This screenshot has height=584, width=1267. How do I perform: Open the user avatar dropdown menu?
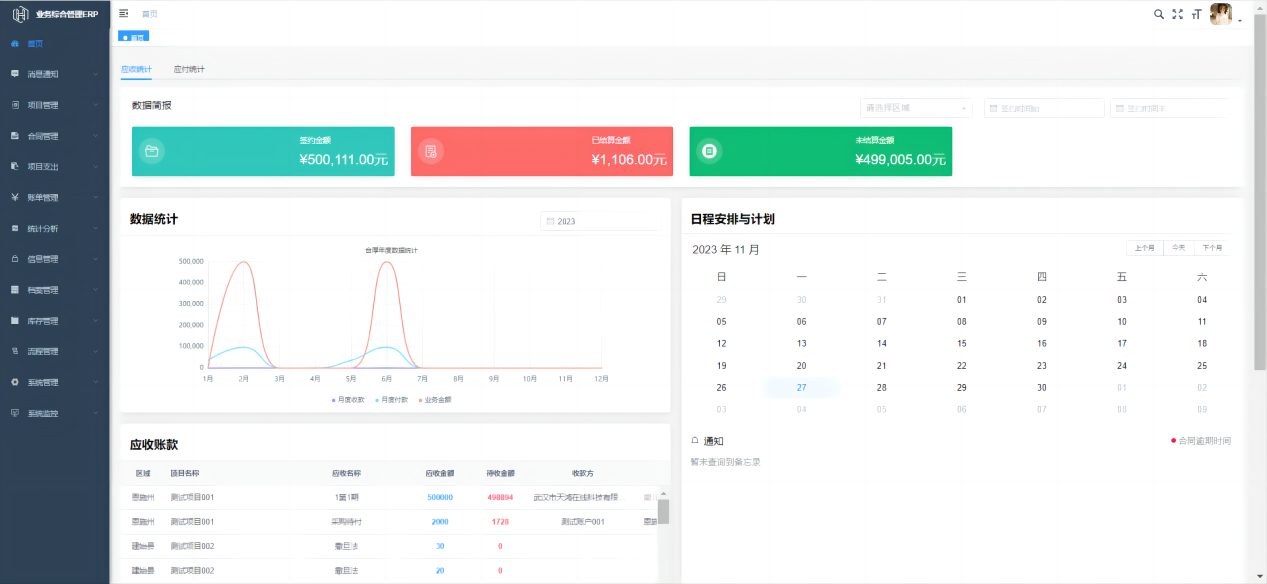pos(1222,14)
